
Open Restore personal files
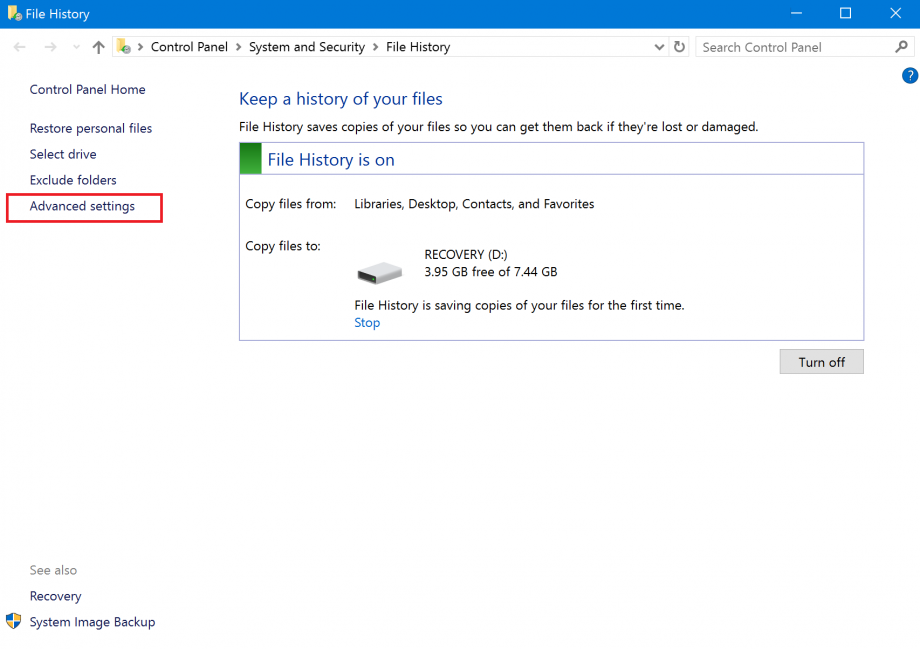[91, 128]
